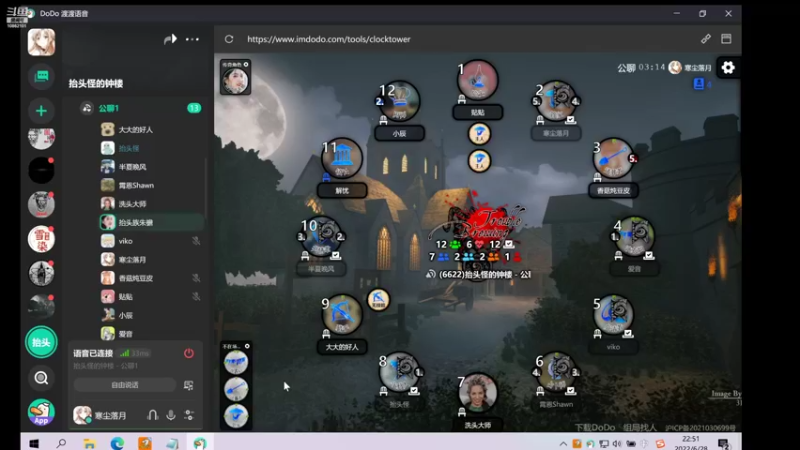Screen dimensions: 800x450
Task: Click seat 6 character token
Action: pyautogui.click(x=556, y=371)
